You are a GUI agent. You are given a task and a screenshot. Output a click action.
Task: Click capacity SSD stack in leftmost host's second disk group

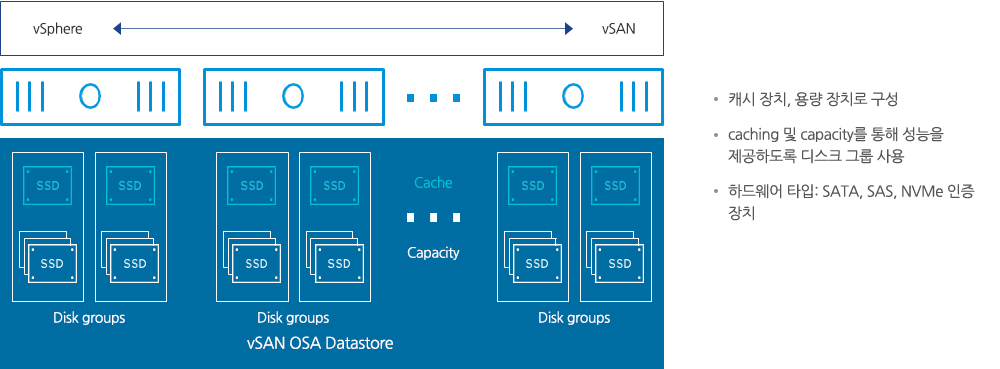[131, 257]
